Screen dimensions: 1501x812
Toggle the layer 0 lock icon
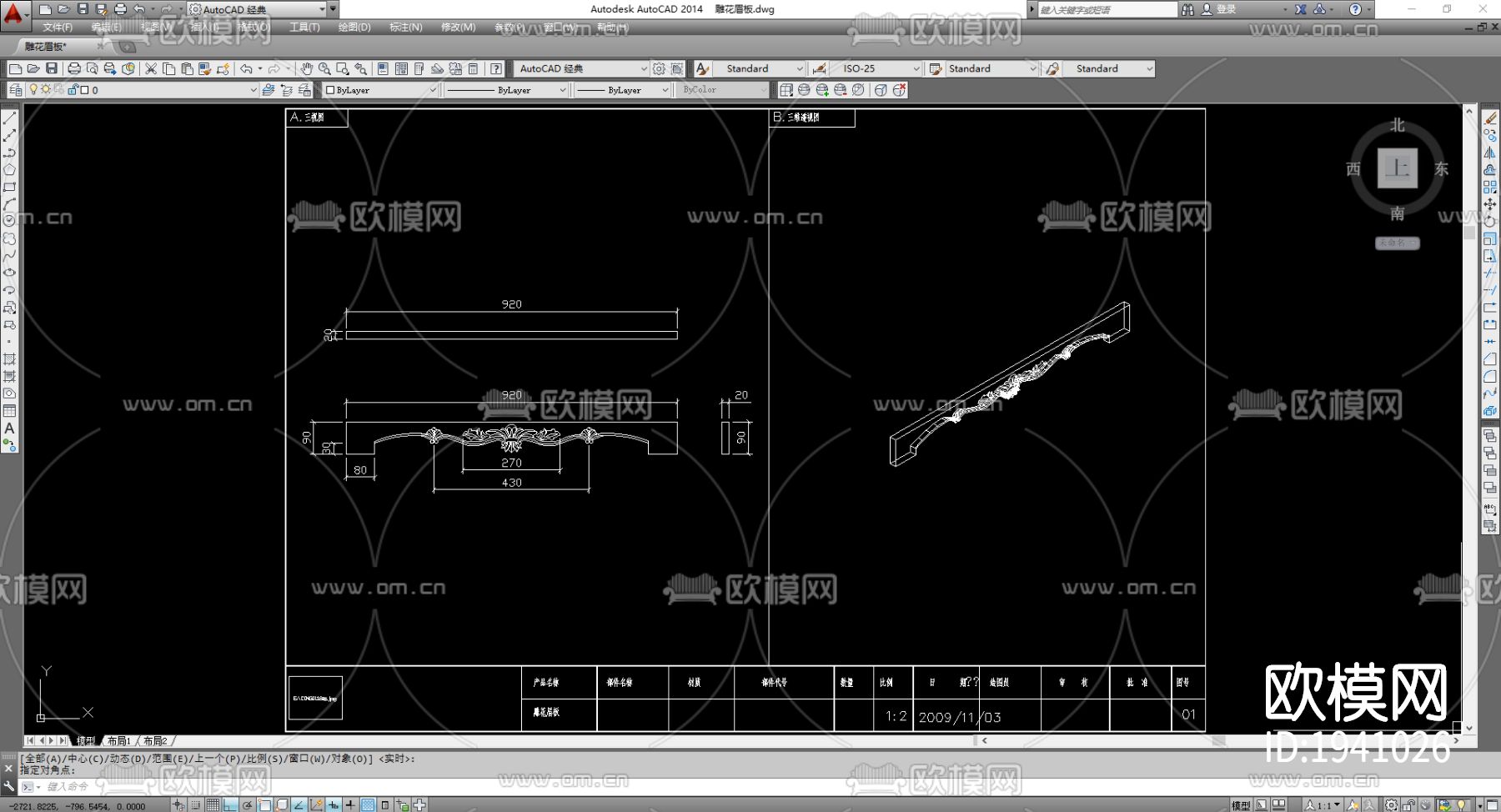tap(73, 90)
